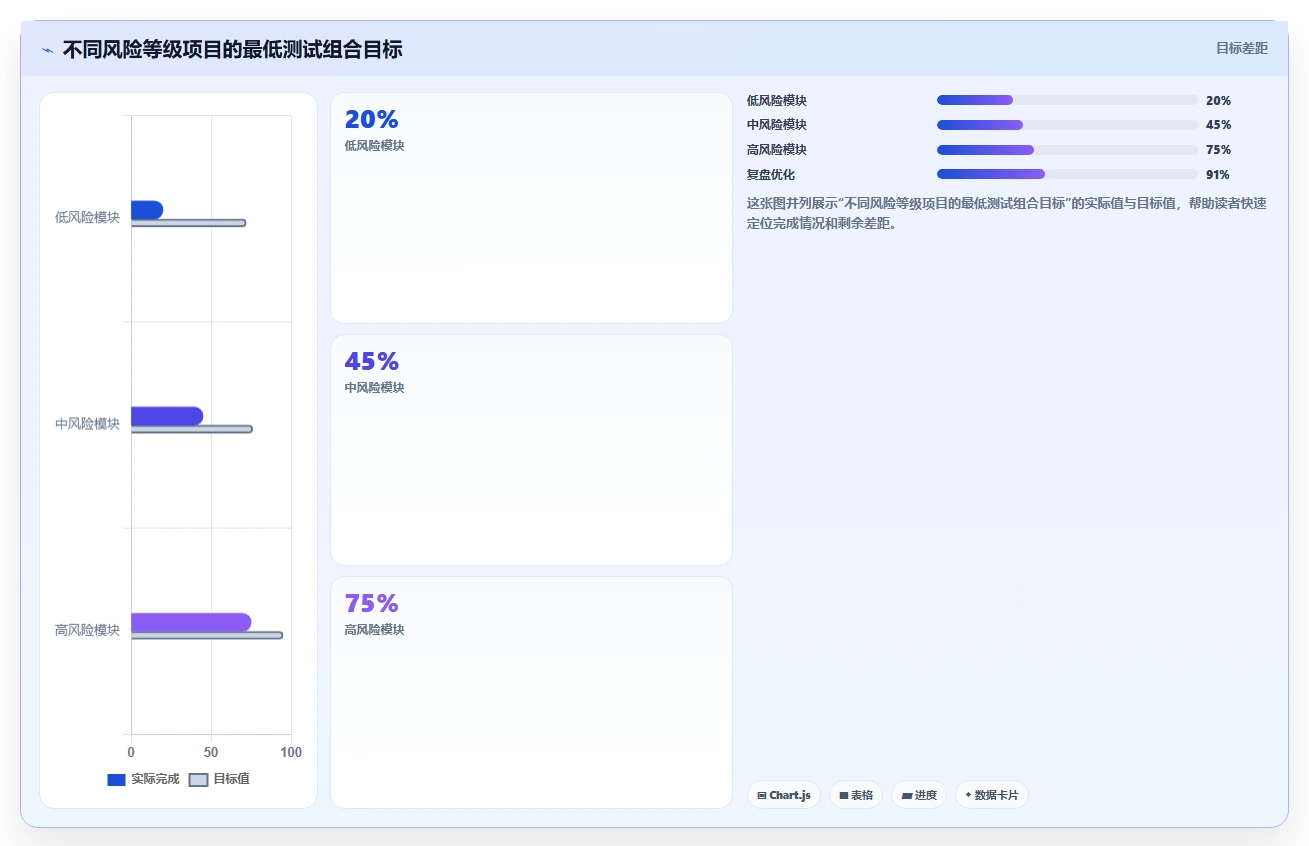
Task: Click the 复盘优化 progress bar
Action: [x=1067, y=174]
